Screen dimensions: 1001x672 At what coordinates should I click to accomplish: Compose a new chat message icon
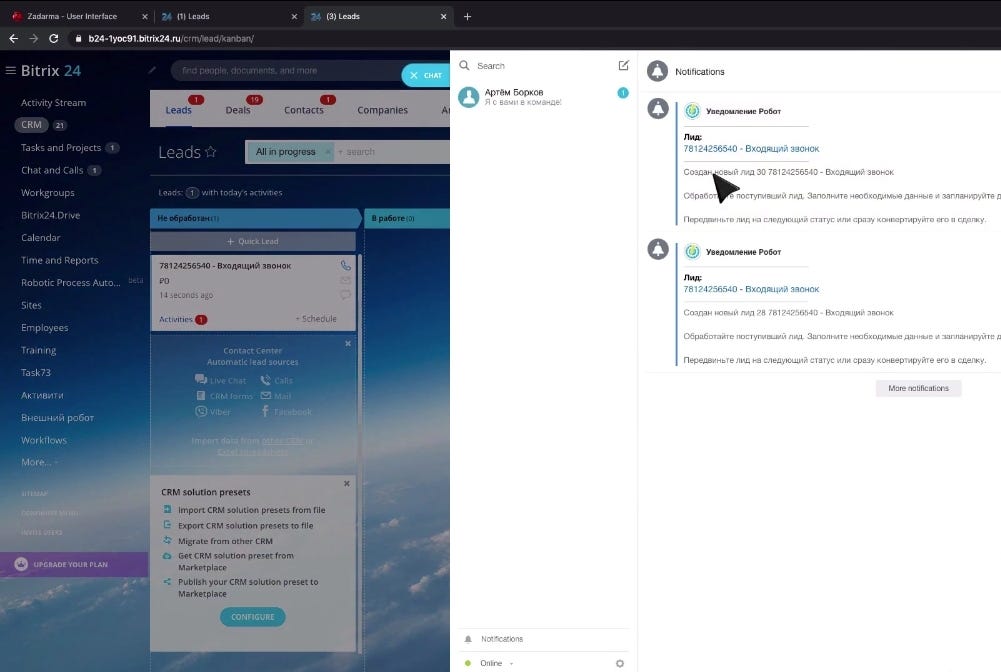pyautogui.click(x=624, y=65)
